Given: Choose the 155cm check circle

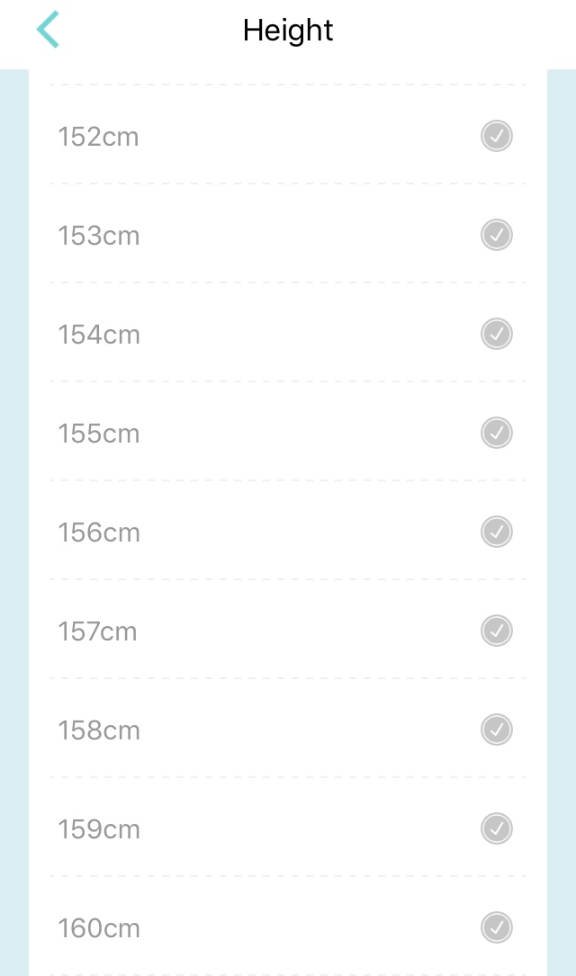Looking at the screenshot, I should tap(496, 433).
